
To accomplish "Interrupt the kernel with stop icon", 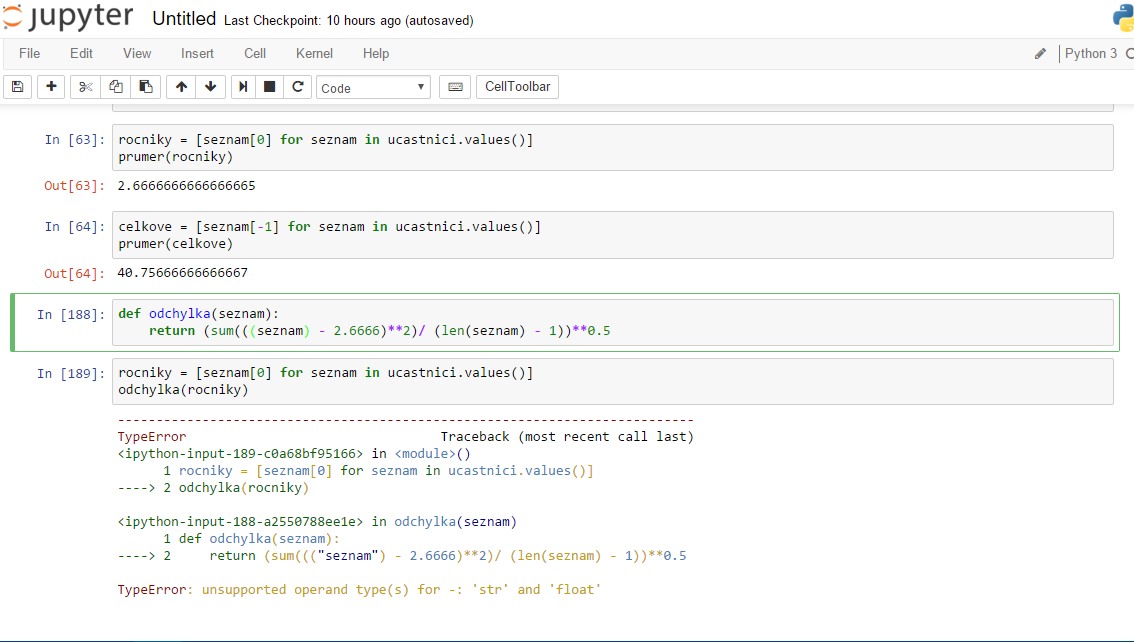I will pyautogui.click(x=270, y=87).
